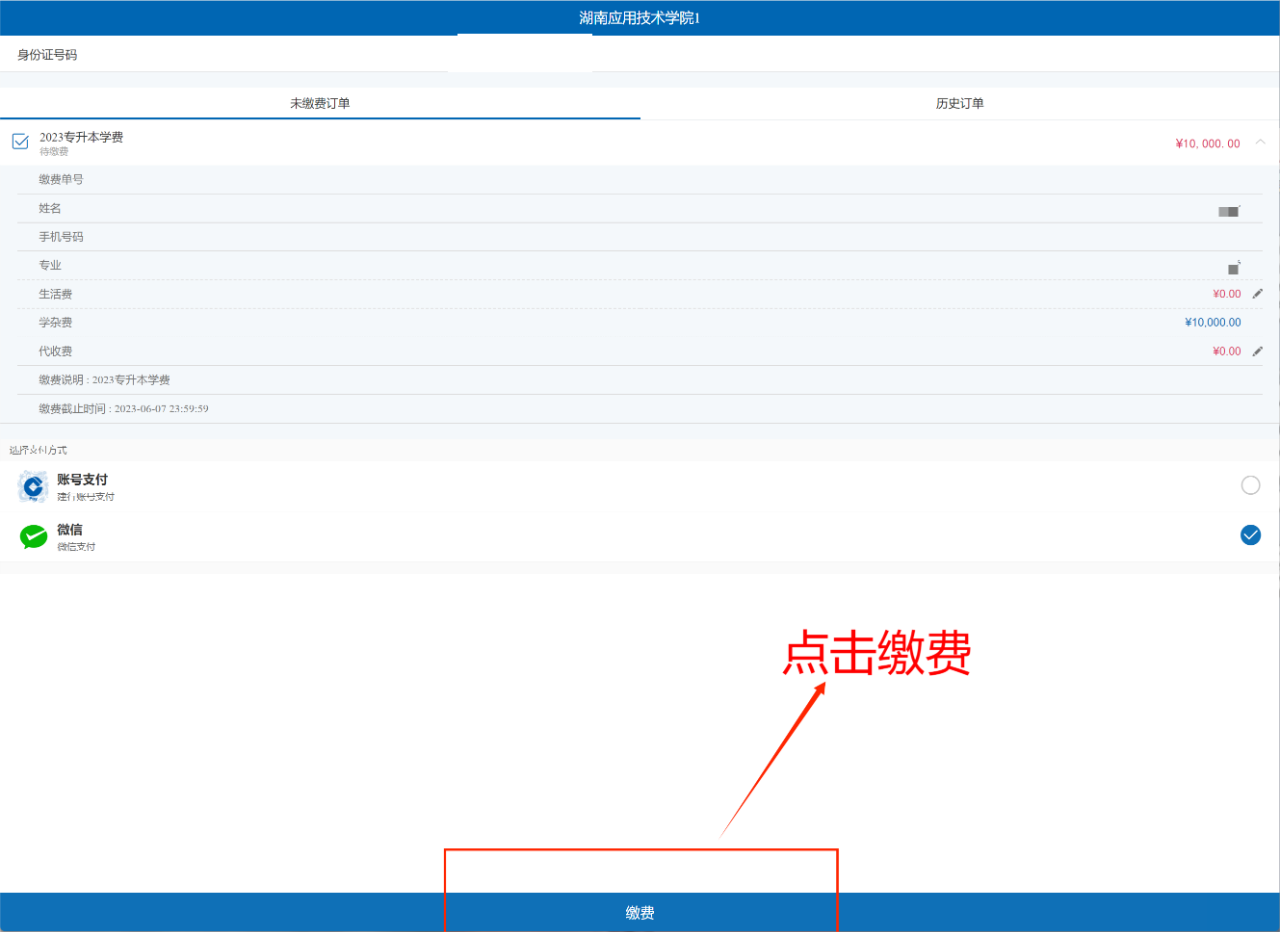Image resolution: width=1280 pixels, height=932 pixels.
Task: Click the 缴费截止时间 deadline row
Action: point(124,409)
